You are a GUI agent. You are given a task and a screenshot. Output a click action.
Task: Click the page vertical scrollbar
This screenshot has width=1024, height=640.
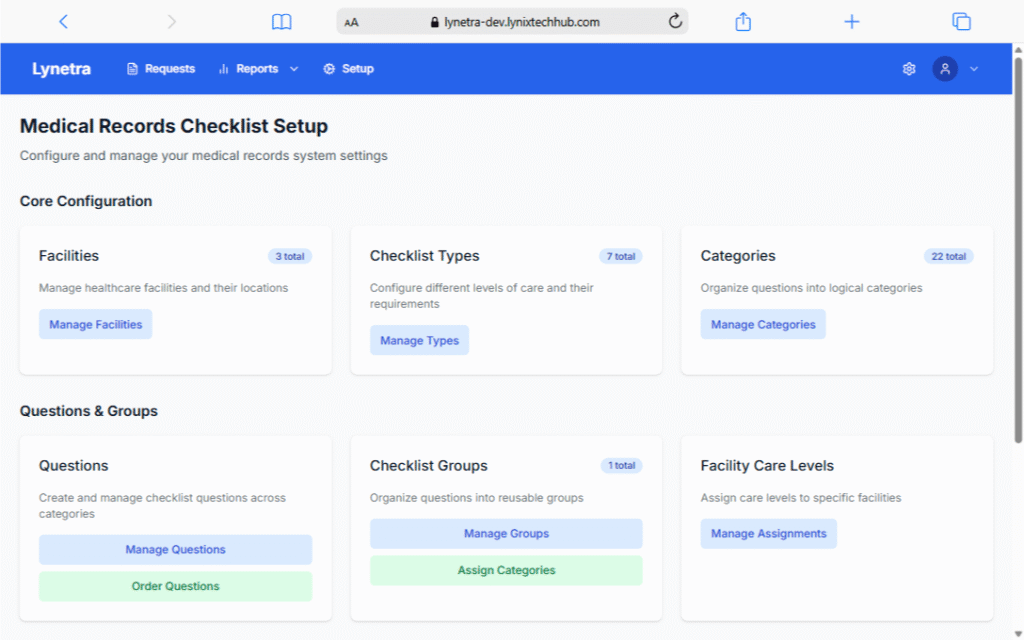[1018, 250]
